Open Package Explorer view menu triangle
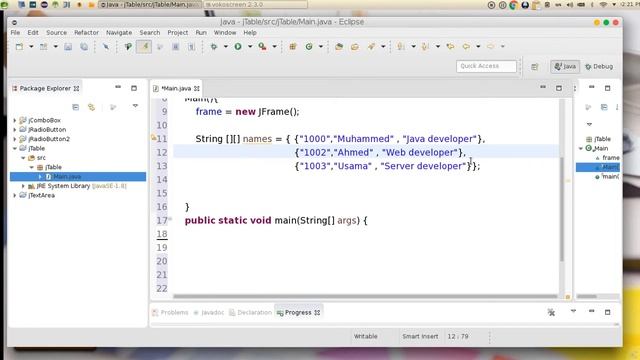Viewport: 640px width, 360px height. pos(135,106)
